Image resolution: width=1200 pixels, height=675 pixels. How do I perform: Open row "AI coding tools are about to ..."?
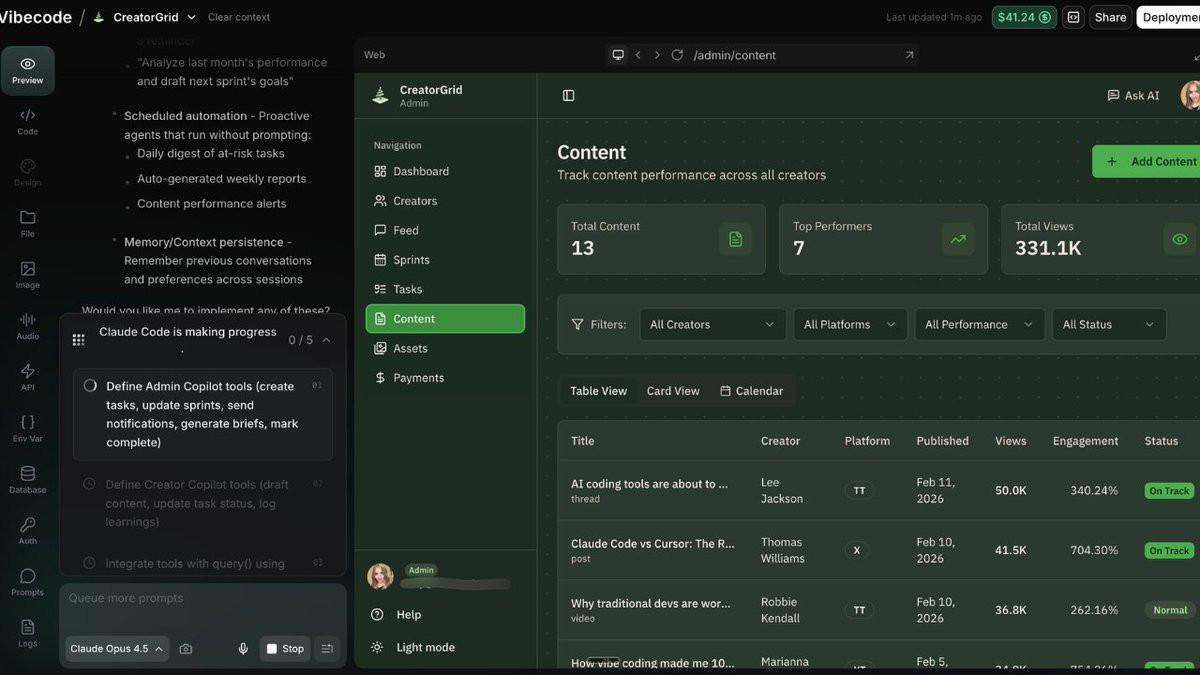[879, 491]
